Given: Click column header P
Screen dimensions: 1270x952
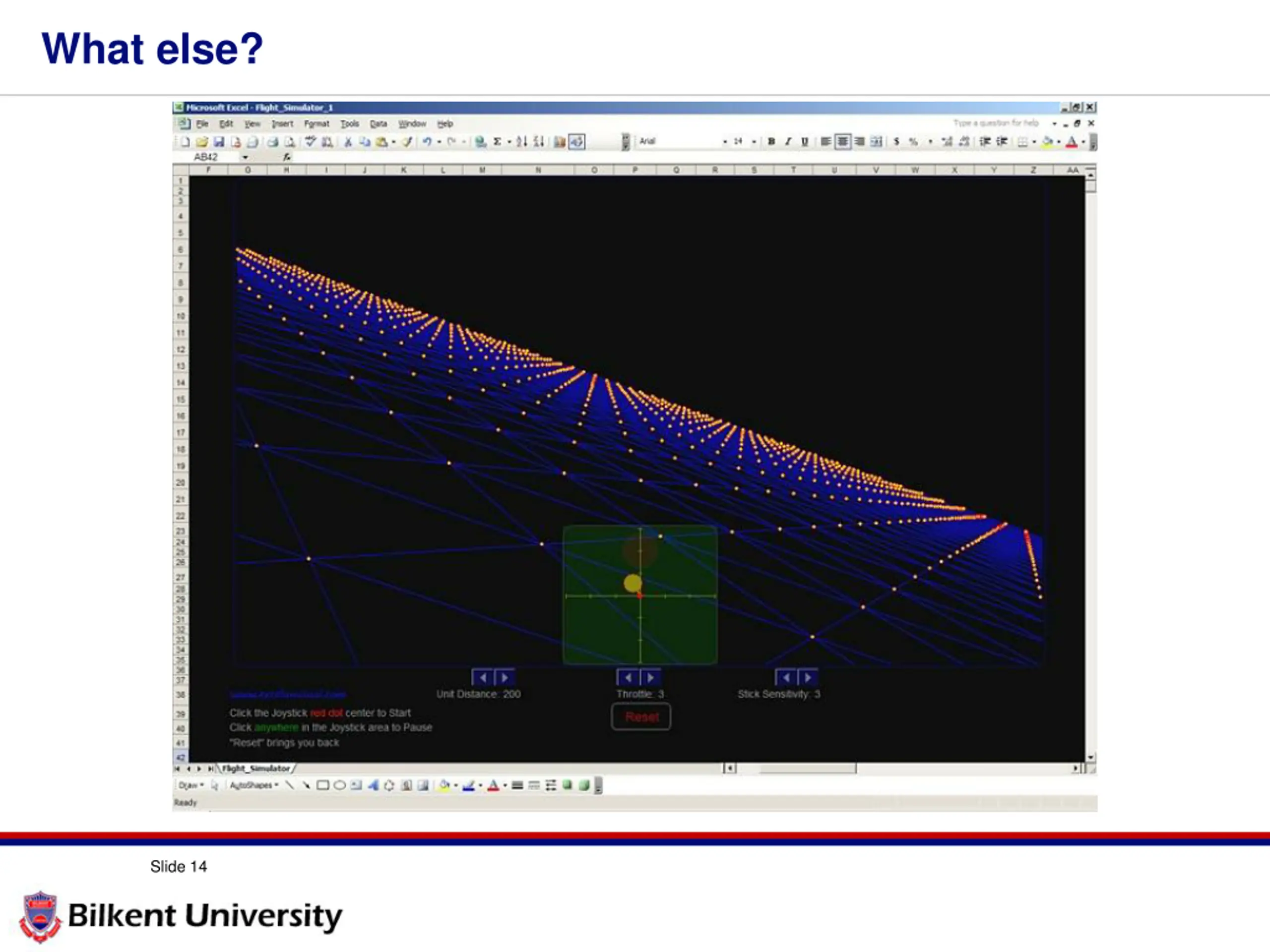Looking at the screenshot, I should pos(635,170).
